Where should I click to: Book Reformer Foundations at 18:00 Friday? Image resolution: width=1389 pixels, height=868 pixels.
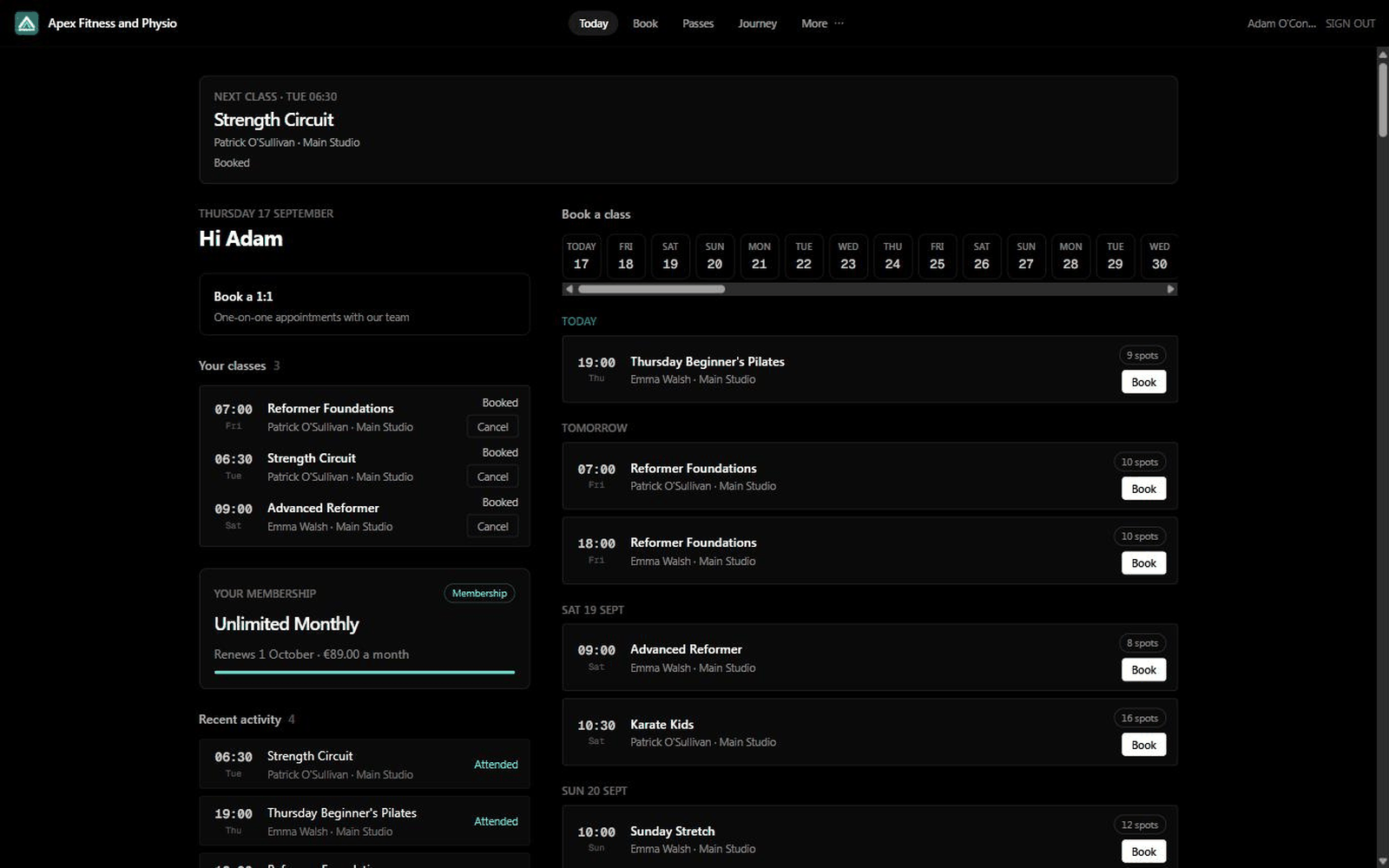point(1143,563)
